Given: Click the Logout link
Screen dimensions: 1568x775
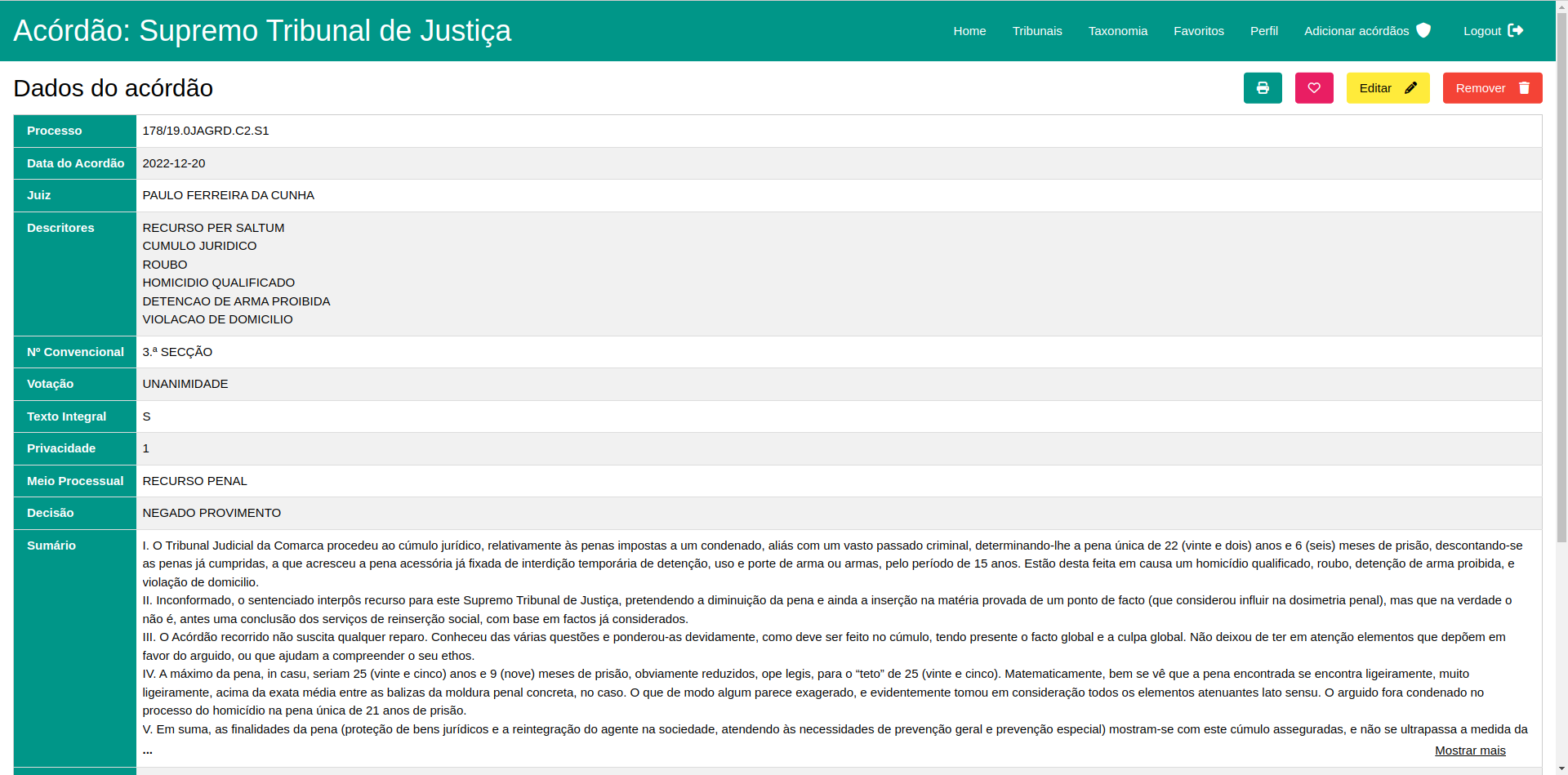Looking at the screenshot, I should coord(1493,31).
